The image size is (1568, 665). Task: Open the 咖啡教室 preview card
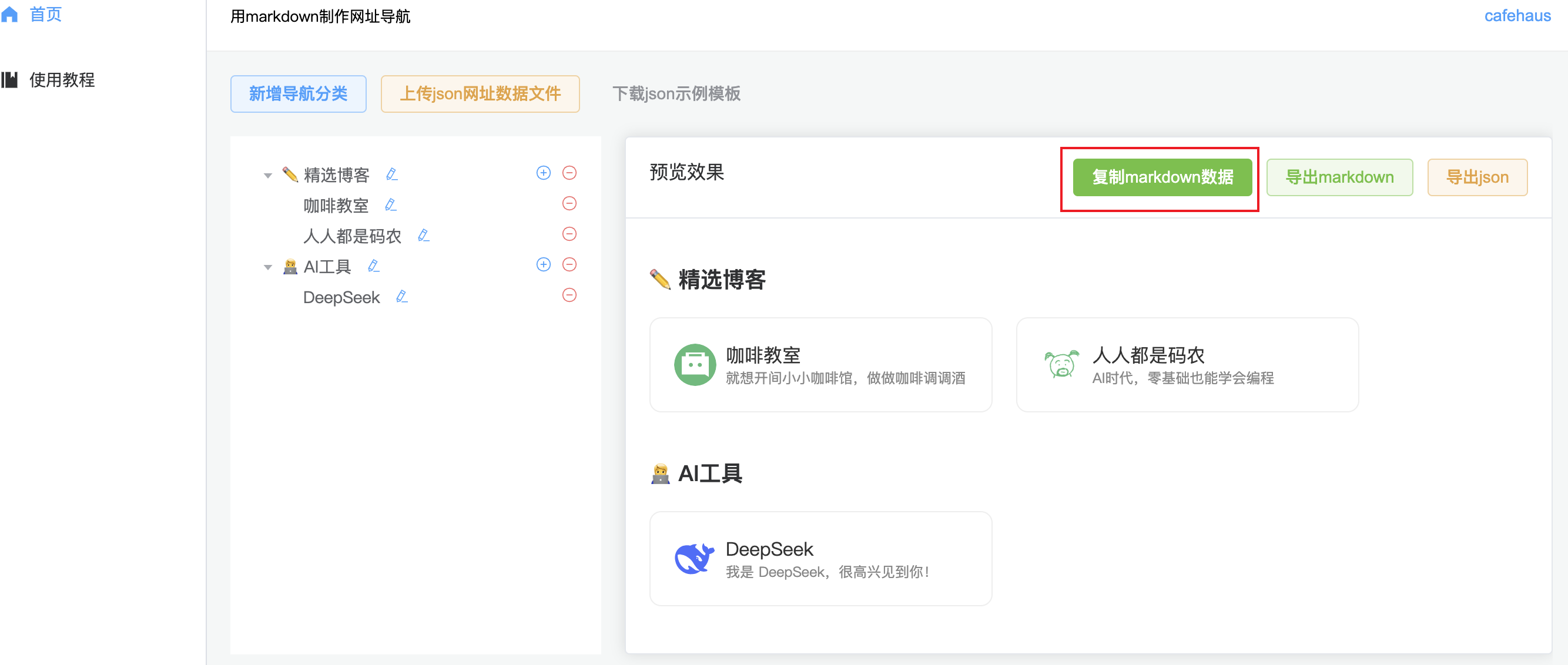(820, 365)
